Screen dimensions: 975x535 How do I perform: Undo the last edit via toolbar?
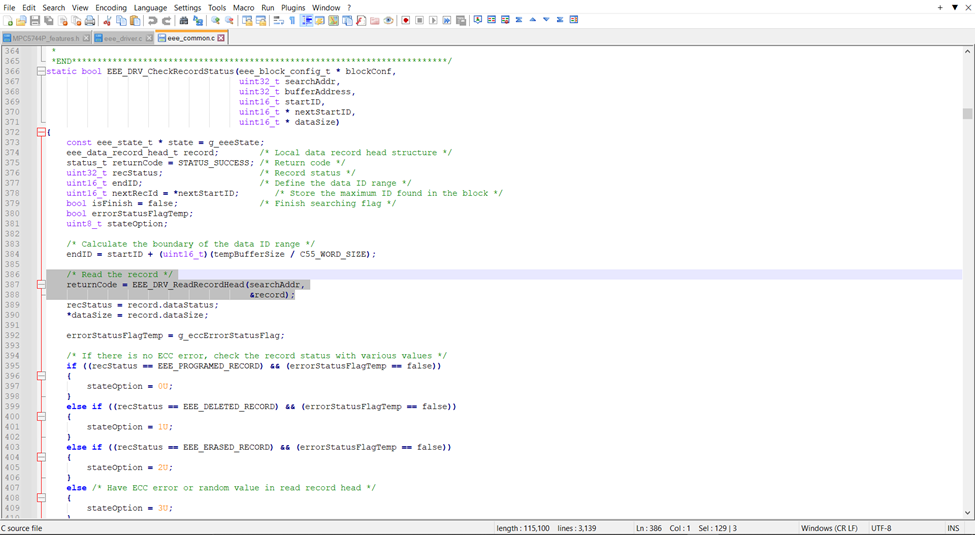point(152,21)
